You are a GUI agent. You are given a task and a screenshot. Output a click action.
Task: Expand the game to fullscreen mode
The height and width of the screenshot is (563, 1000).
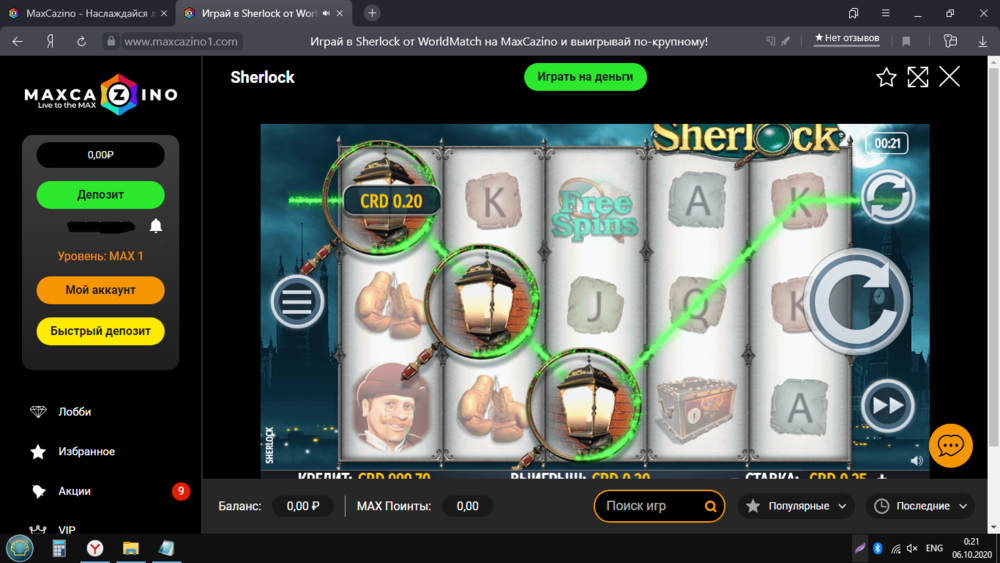point(918,77)
